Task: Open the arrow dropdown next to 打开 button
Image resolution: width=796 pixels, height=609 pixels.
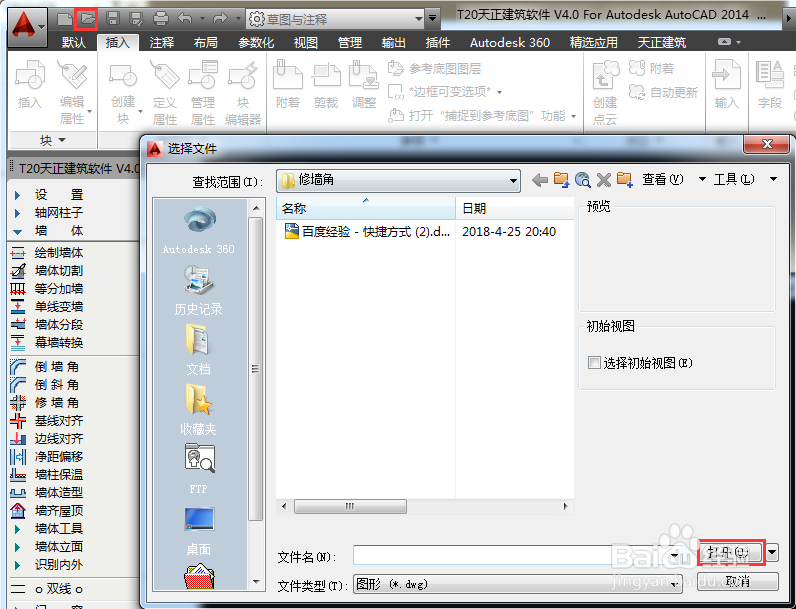Action: (x=772, y=552)
